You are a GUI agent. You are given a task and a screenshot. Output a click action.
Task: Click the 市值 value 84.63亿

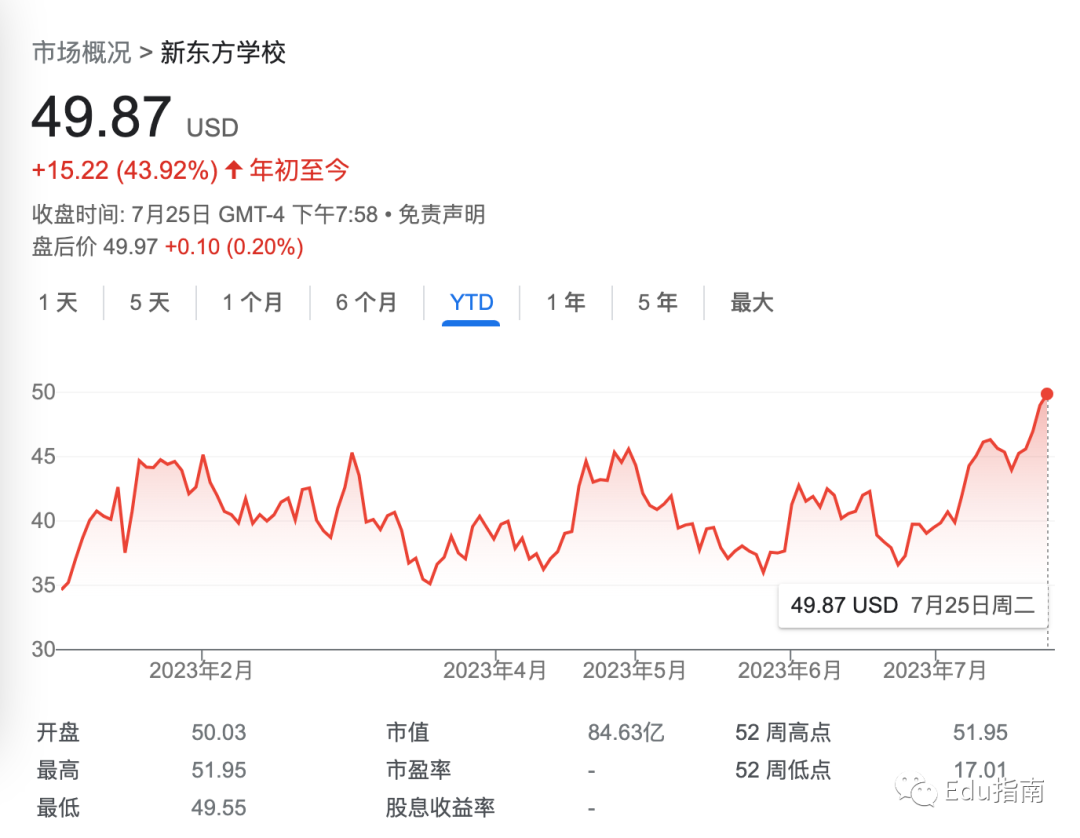pos(626,732)
